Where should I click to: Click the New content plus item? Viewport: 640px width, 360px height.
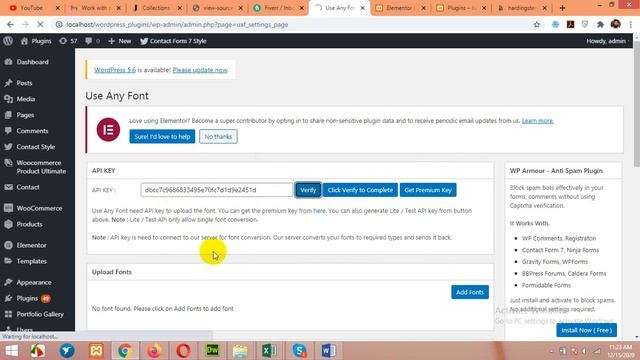pyautogui.click(x=120, y=41)
